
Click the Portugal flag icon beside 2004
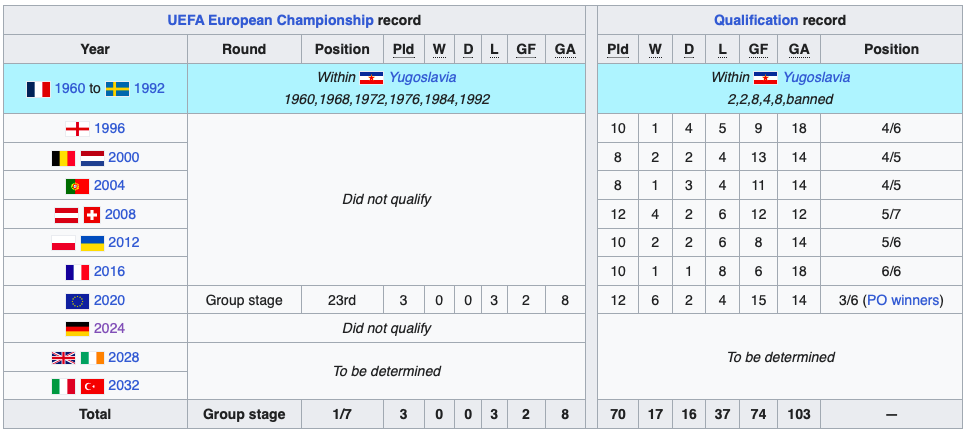pyautogui.click(x=77, y=185)
